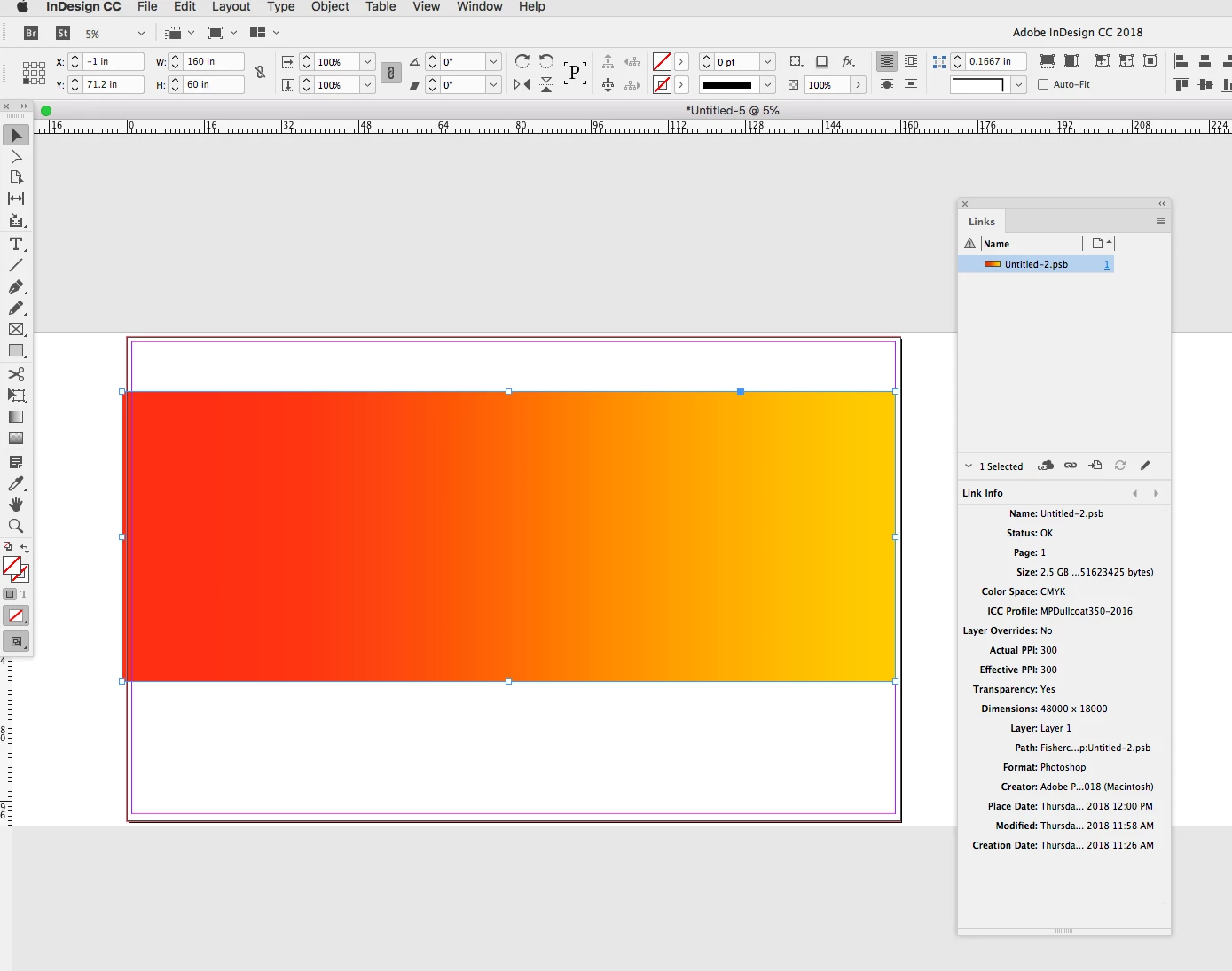1232x971 pixels.
Task: Open the Layout menu
Action: coord(231,7)
